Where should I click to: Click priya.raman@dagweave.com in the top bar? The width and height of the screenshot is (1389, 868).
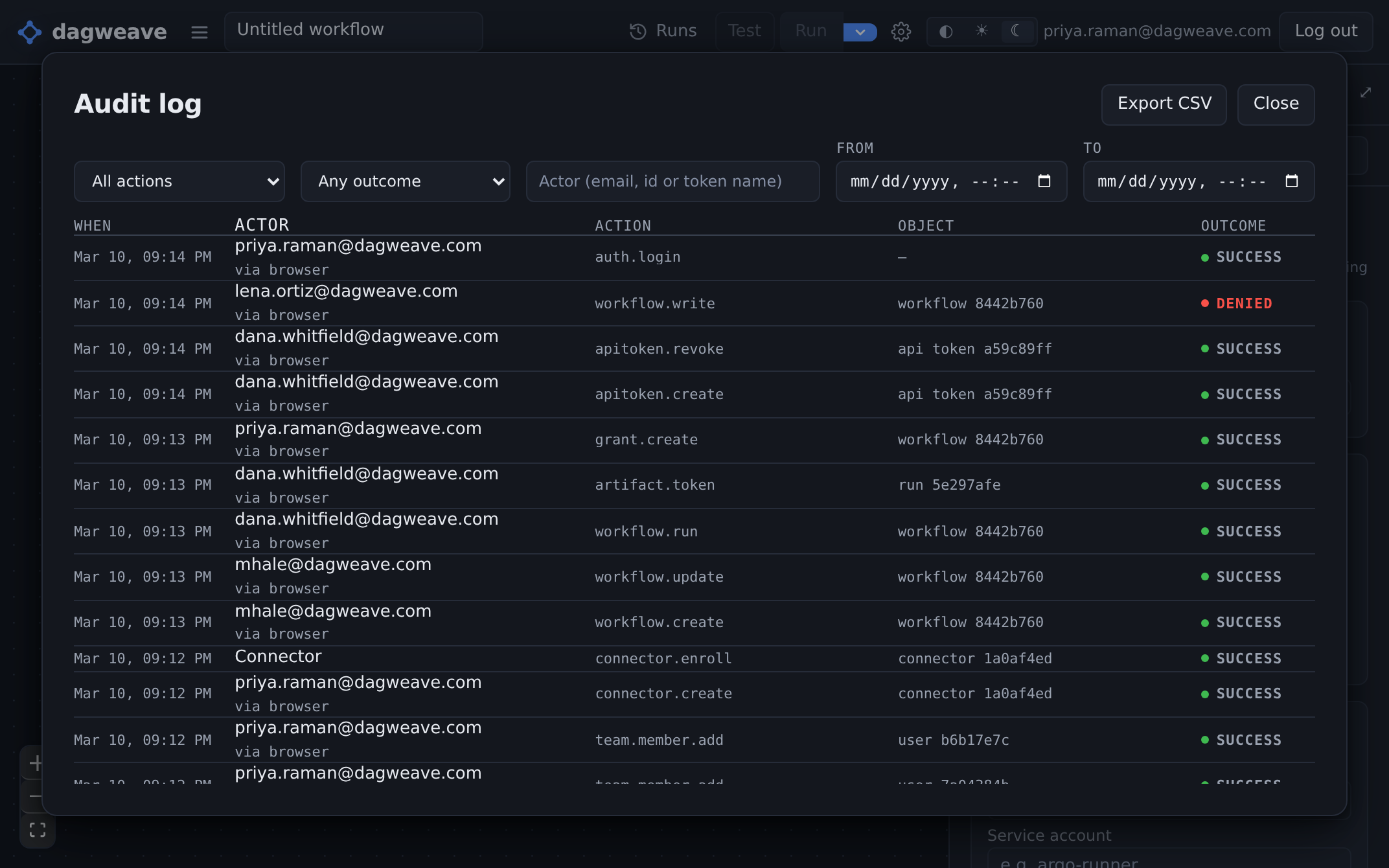(1157, 31)
